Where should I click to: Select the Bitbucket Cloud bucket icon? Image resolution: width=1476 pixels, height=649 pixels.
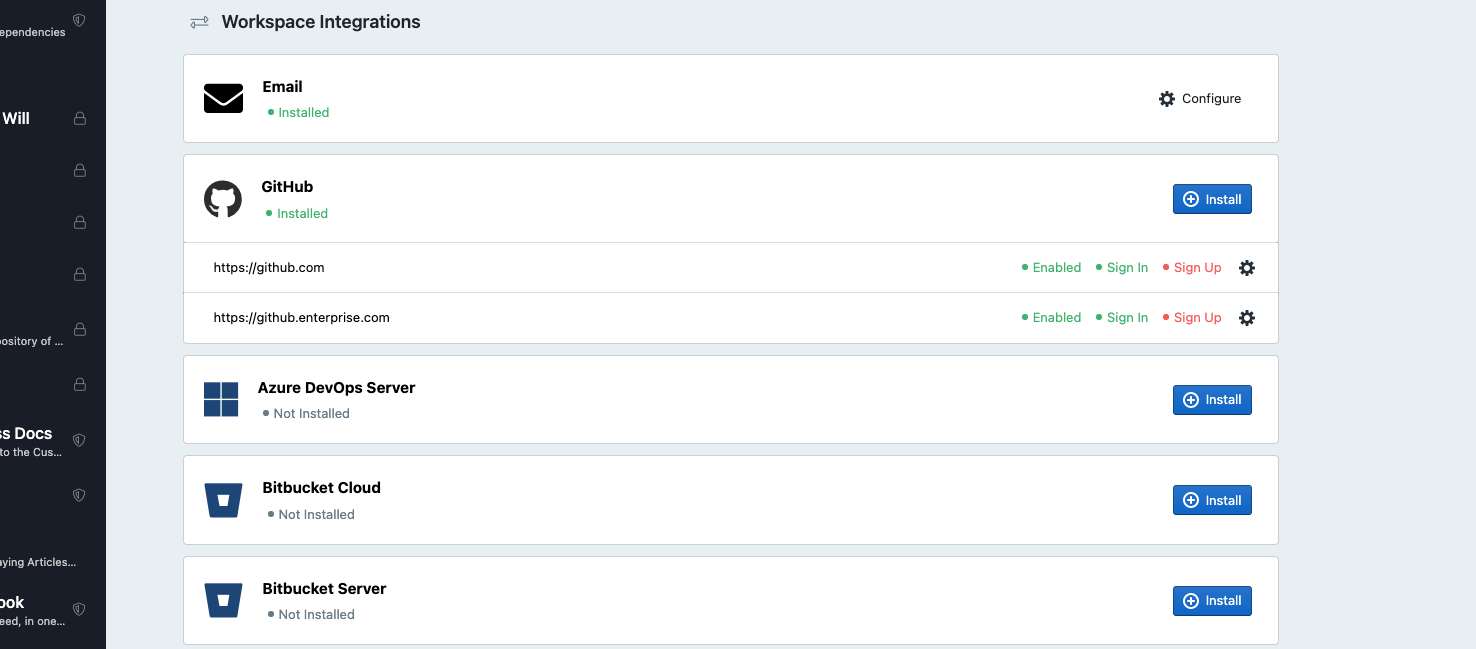[x=222, y=500]
